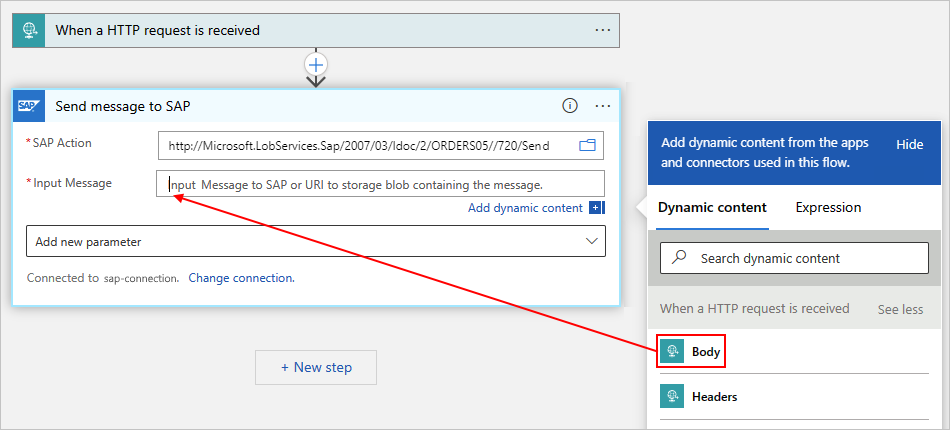Click See less for HTTP request outputs

(900, 309)
